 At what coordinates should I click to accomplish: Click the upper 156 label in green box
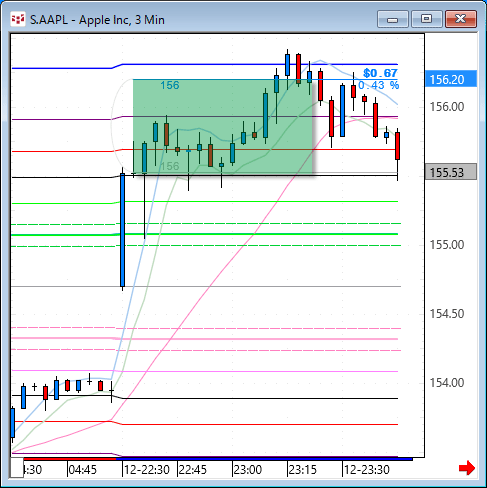[170, 85]
